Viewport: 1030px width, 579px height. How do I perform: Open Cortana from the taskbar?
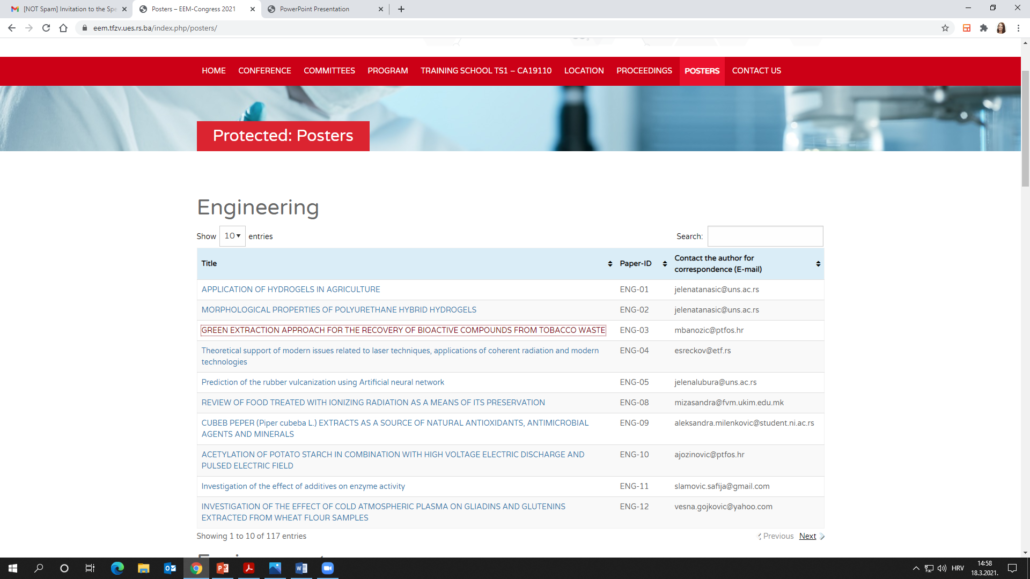click(x=64, y=568)
